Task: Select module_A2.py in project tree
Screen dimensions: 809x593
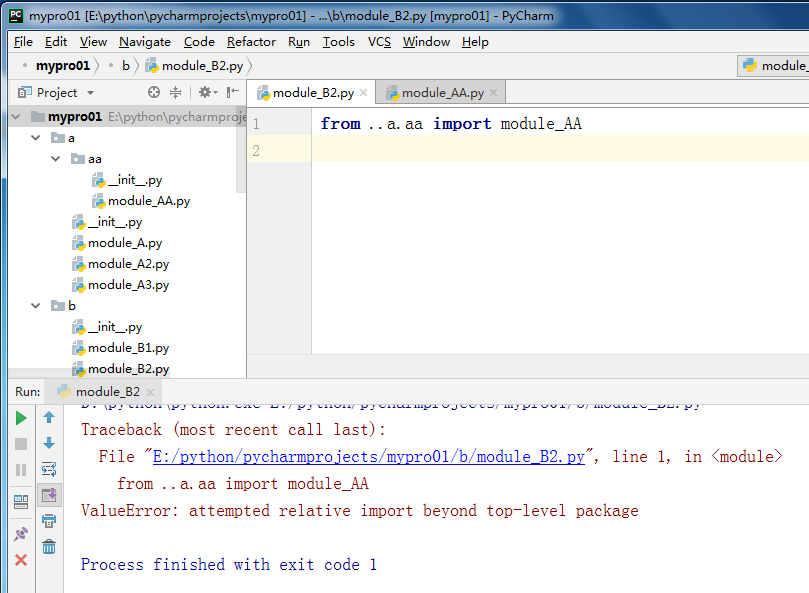Action: point(121,264)
